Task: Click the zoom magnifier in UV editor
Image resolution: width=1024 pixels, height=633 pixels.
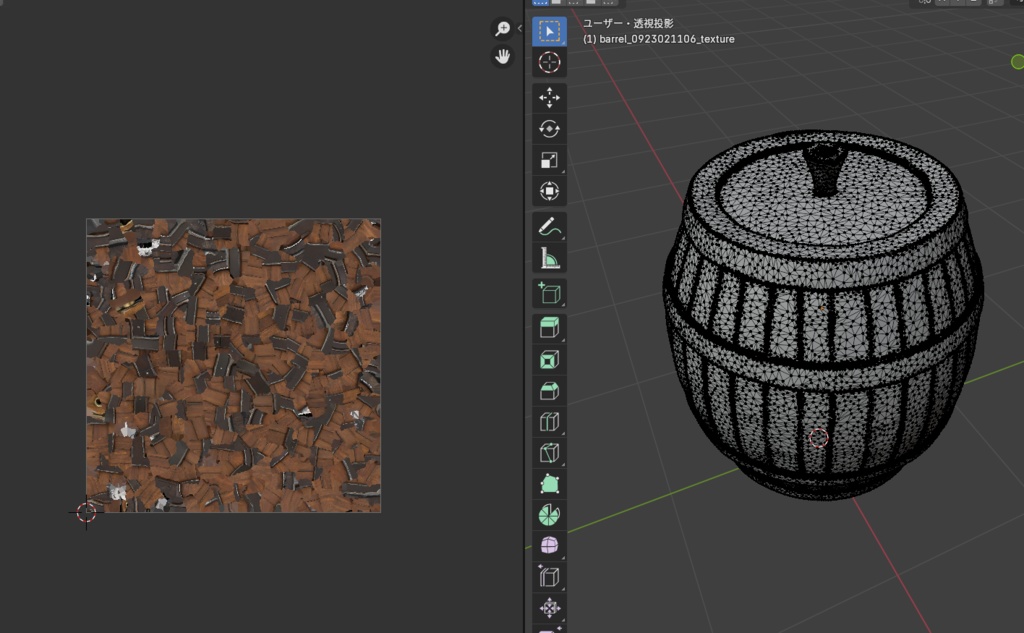Action: 503,29
